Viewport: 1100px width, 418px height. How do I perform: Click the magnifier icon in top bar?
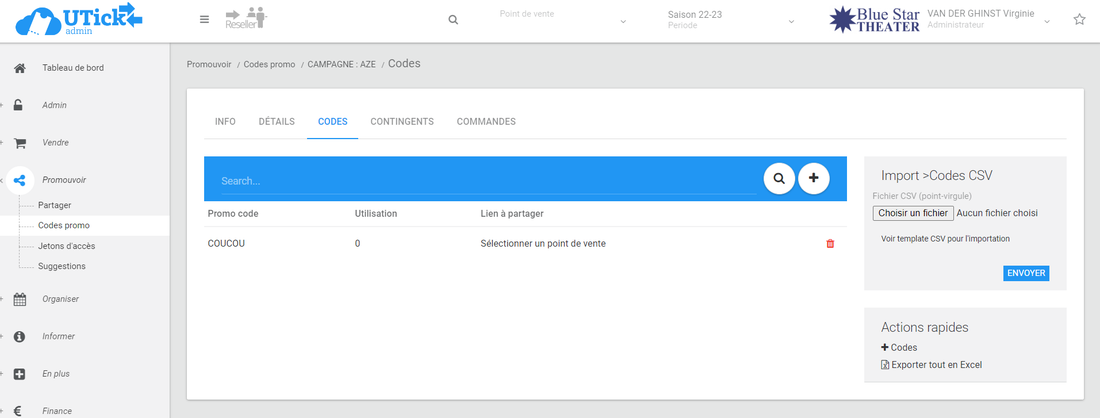pyautogui.click(x=453, y=20)
